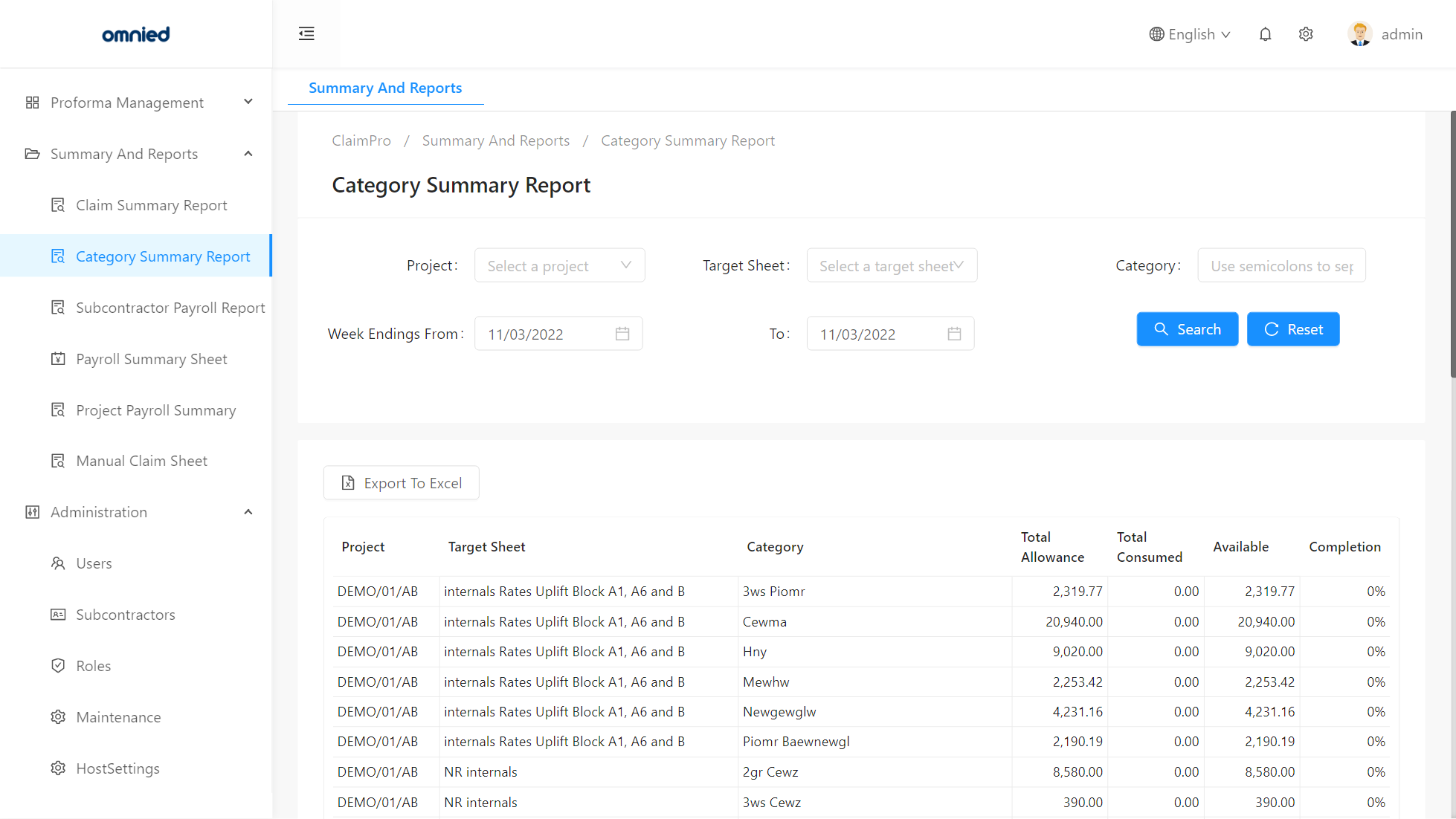The width and height of the screenshot is (1456, 819).
Task: Click the Search button
Action: pos(1187,329)
